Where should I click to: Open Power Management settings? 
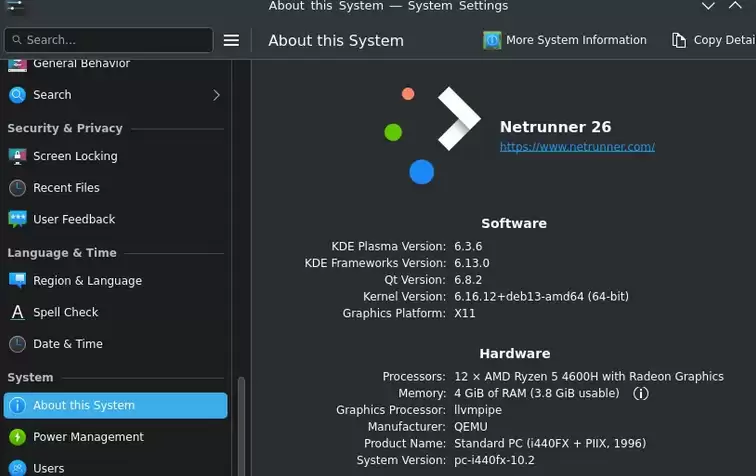[x=115, y=437]
